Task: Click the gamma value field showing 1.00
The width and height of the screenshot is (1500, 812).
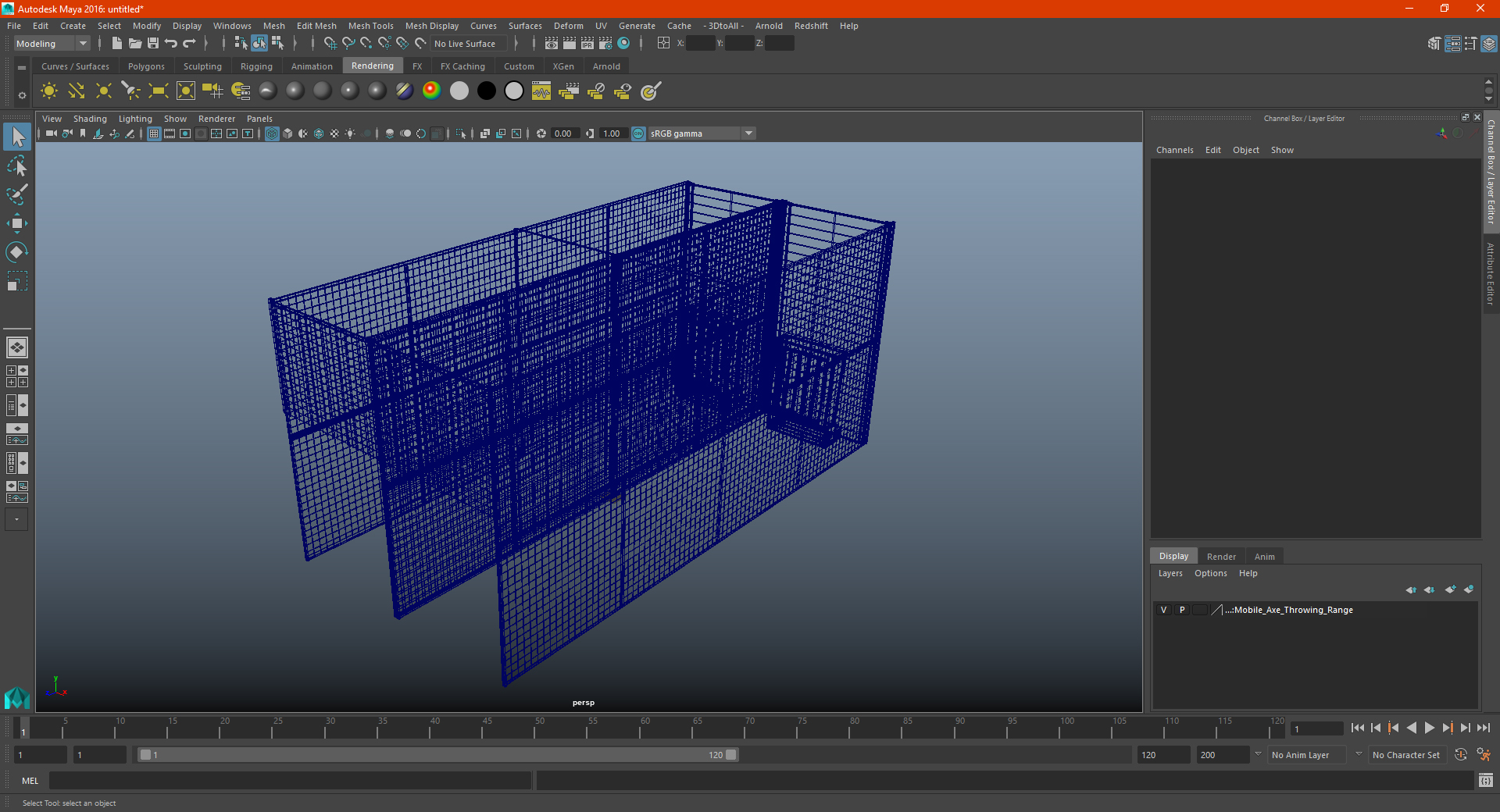Action: (613, 134)
